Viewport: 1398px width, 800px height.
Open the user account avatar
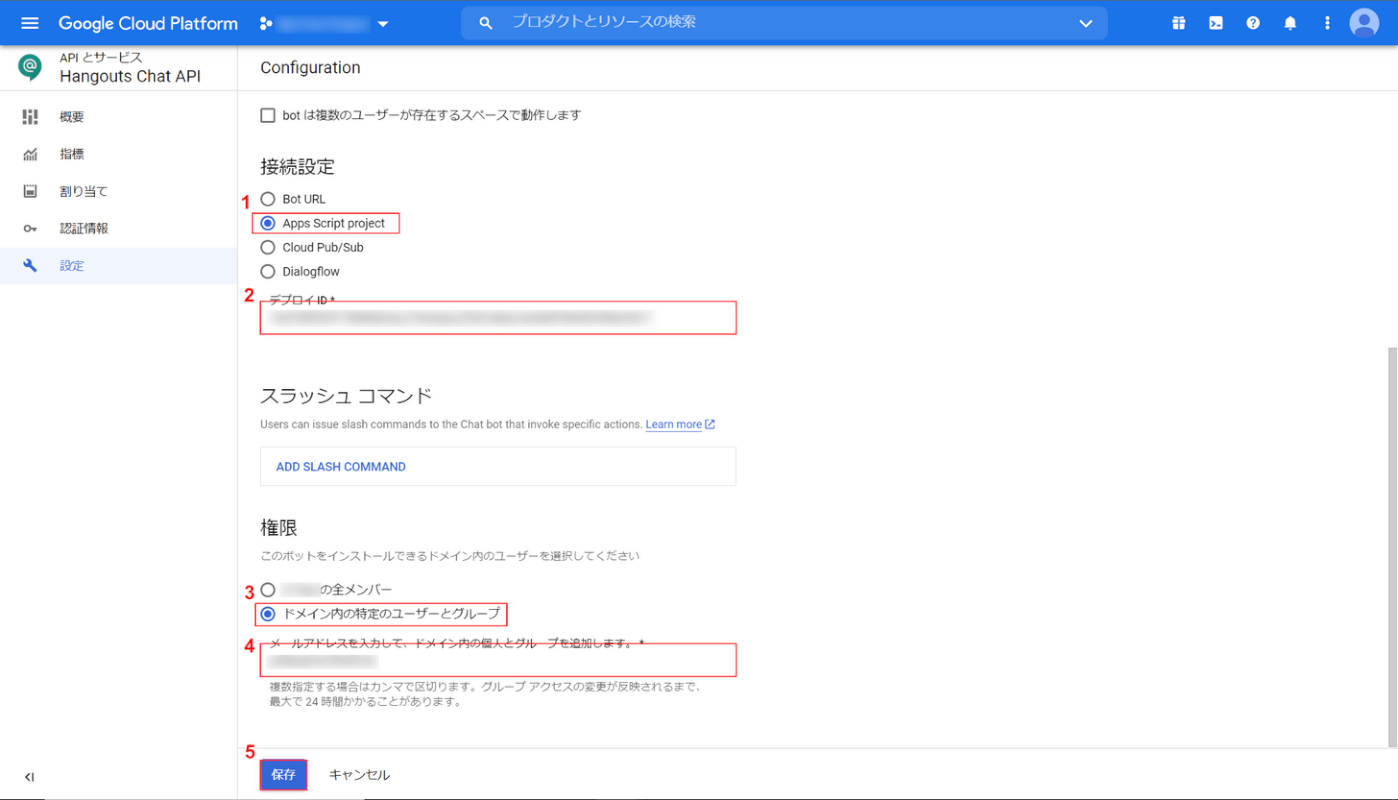pos(1364,23)
